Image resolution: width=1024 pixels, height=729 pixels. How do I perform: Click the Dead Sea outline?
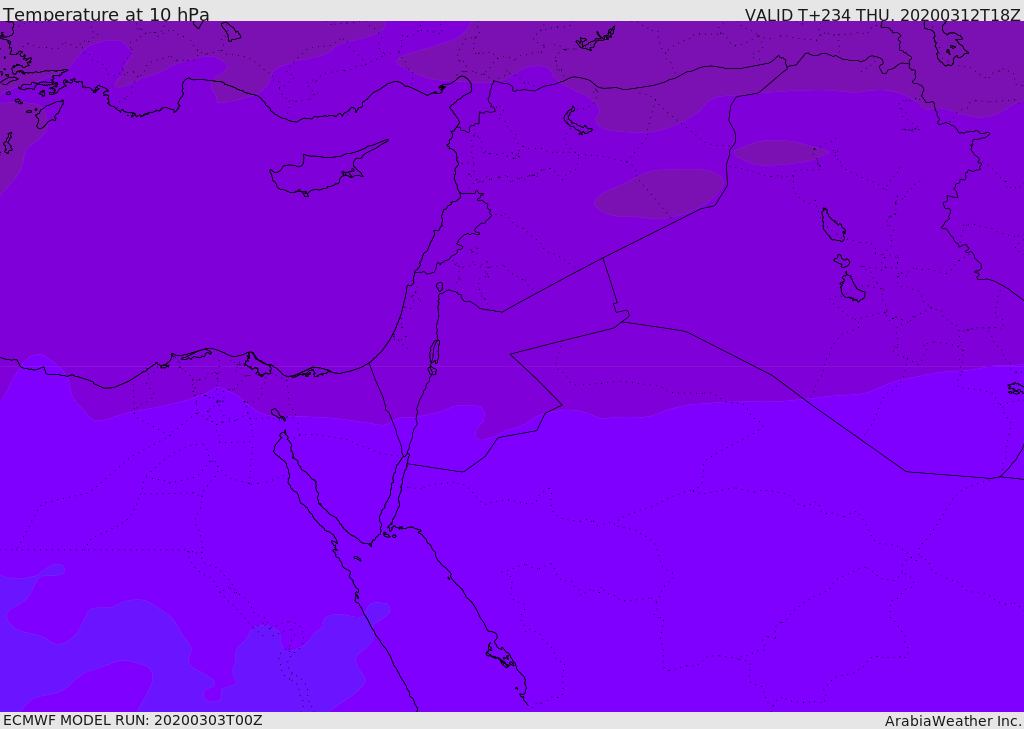pyautogui.click(x=434, y=353)
